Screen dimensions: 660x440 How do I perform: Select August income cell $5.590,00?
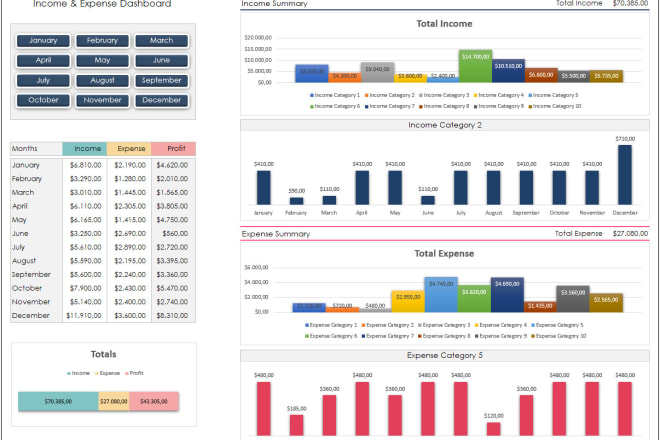tap(85, 261)
